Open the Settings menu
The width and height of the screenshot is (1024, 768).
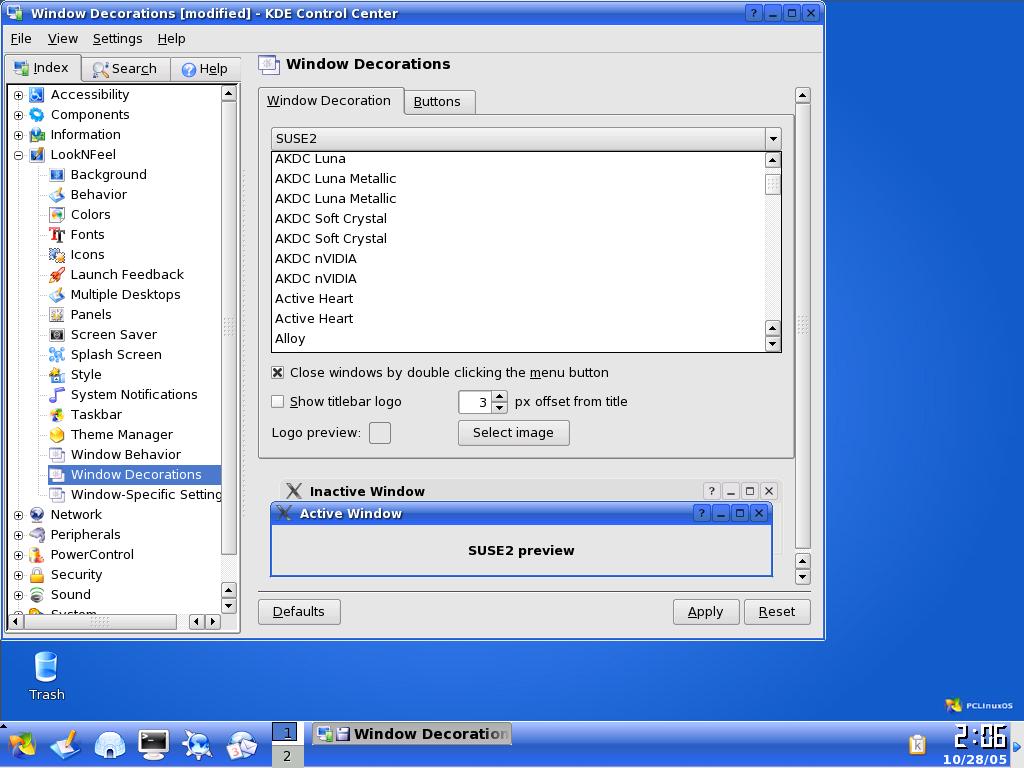(118, 39)
